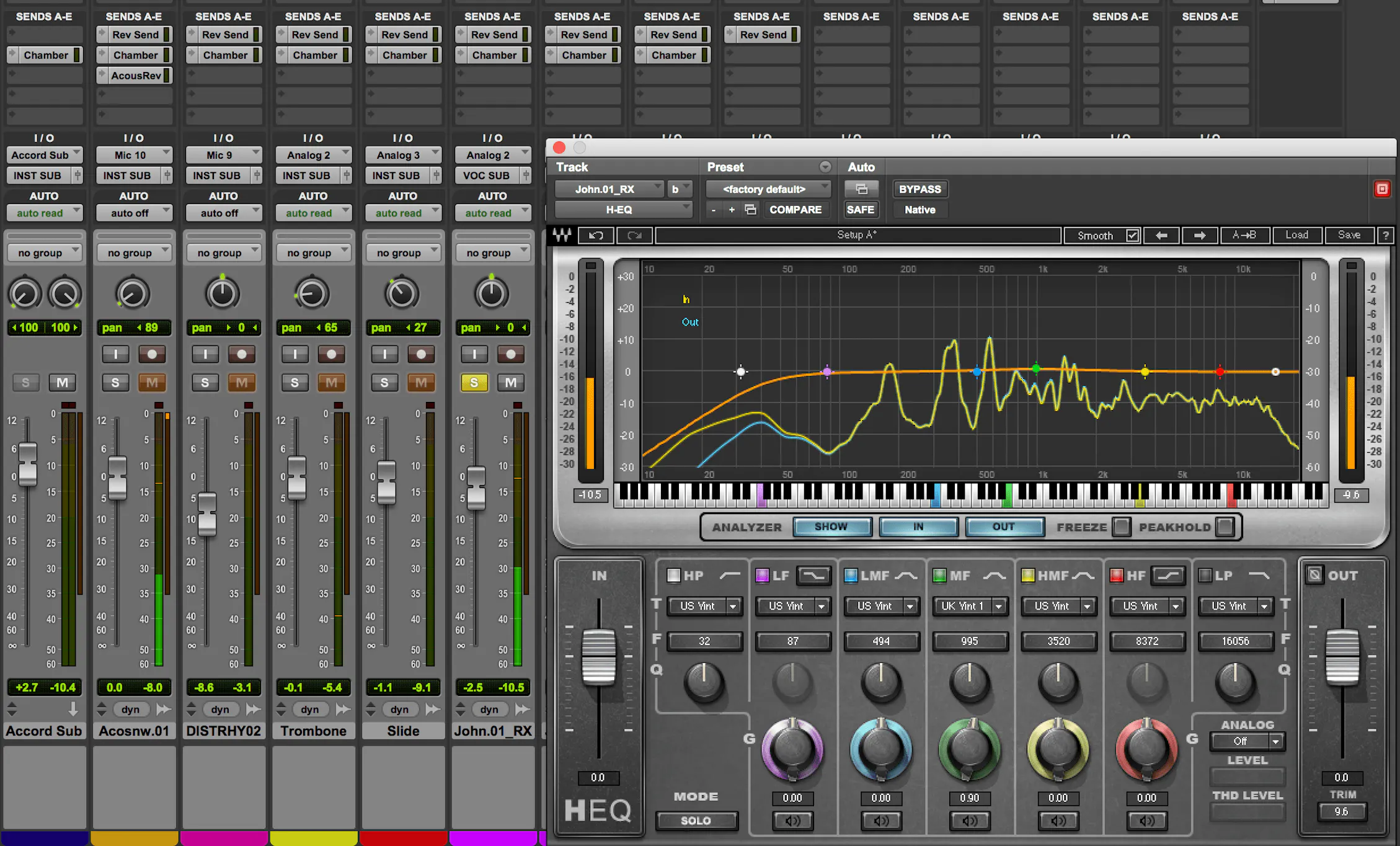Click the Rev Send slot on Acosnw.01
This screenshot has width=1400, height=846.
tap(135, 35)
